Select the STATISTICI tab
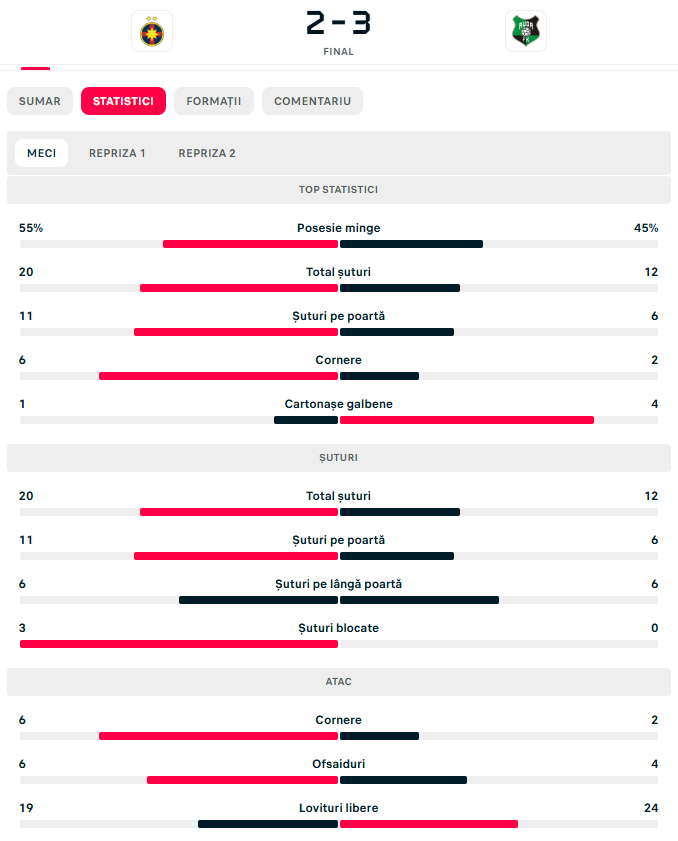Screen dimensions: 678x841 pyautogui.click(x=123, y=101)
